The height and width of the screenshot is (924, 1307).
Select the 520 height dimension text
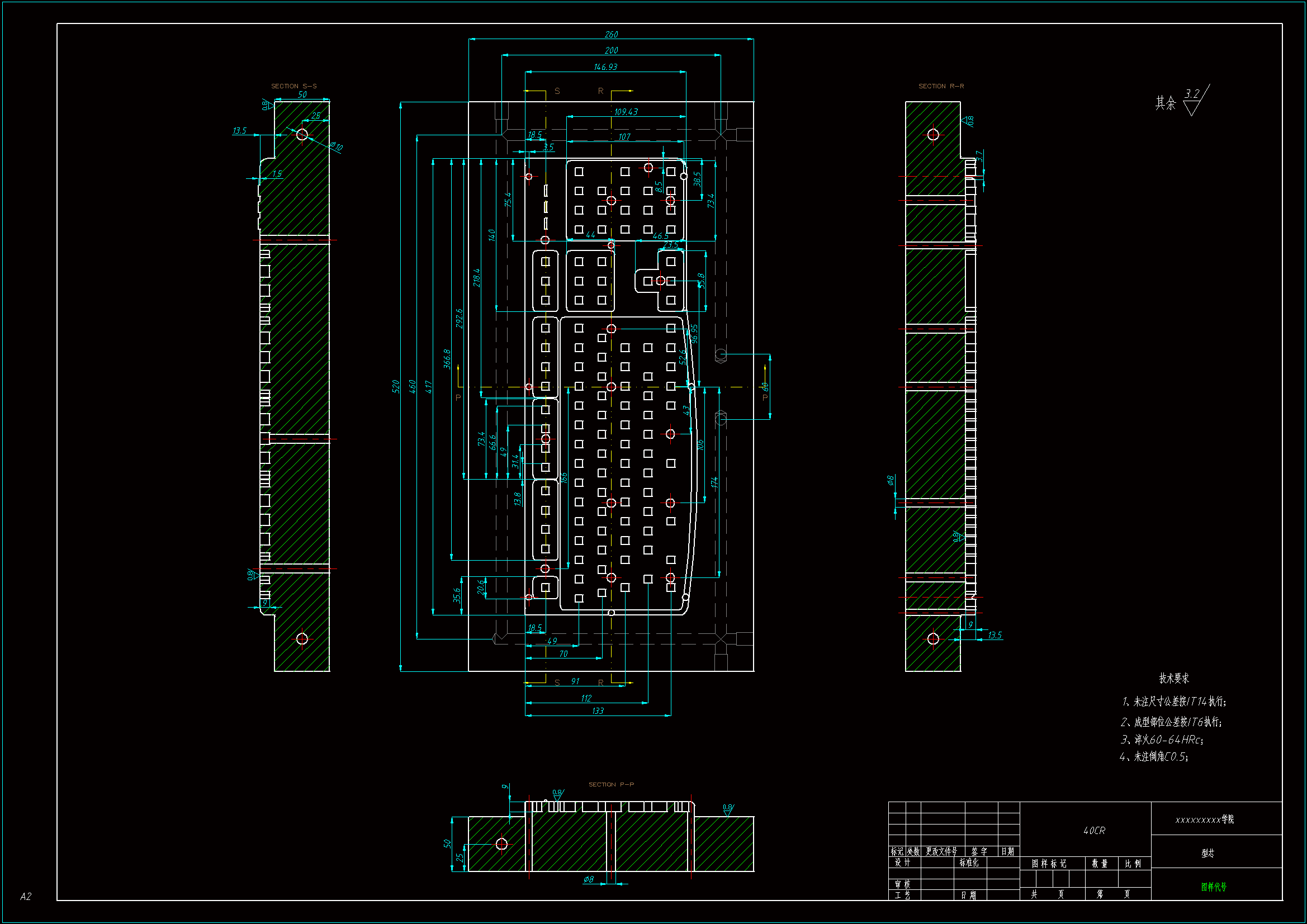pos(396,387)
